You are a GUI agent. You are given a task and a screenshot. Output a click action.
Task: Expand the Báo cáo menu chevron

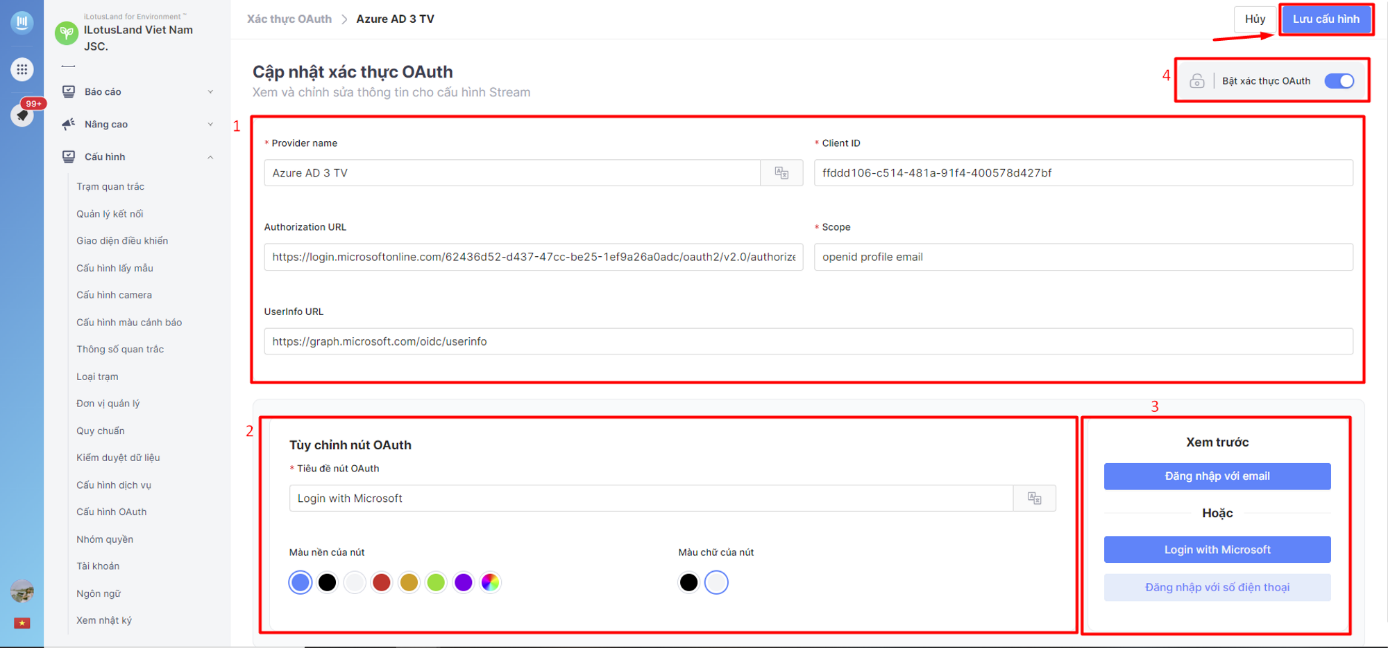tap(210, 92)
